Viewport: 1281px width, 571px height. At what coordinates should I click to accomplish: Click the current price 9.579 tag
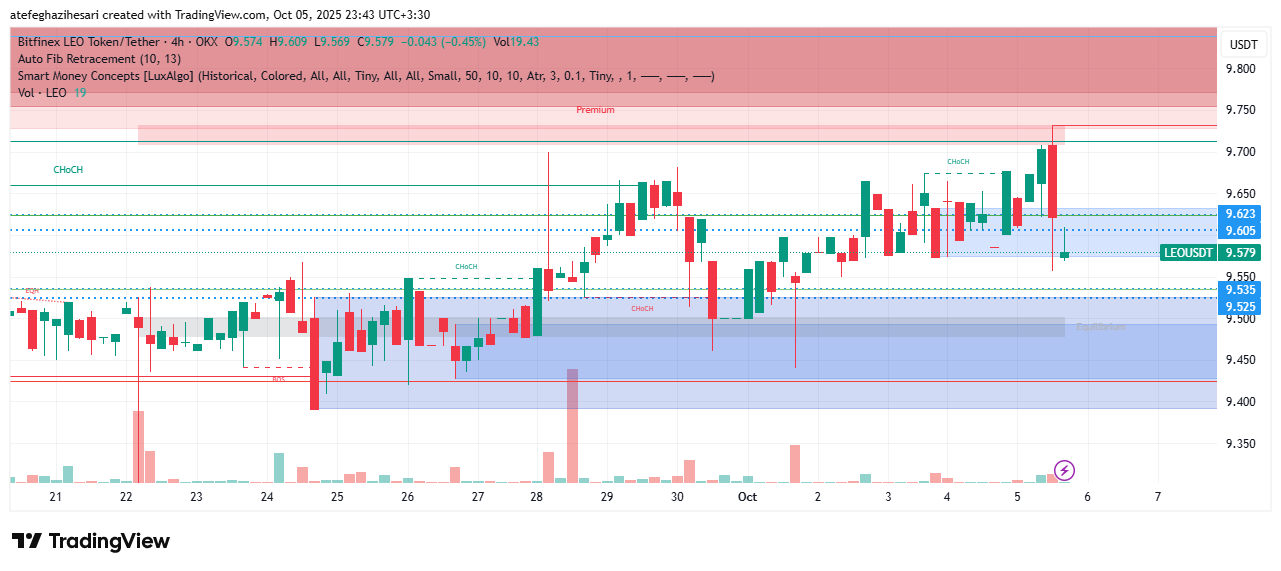[x=1242, y=253]
